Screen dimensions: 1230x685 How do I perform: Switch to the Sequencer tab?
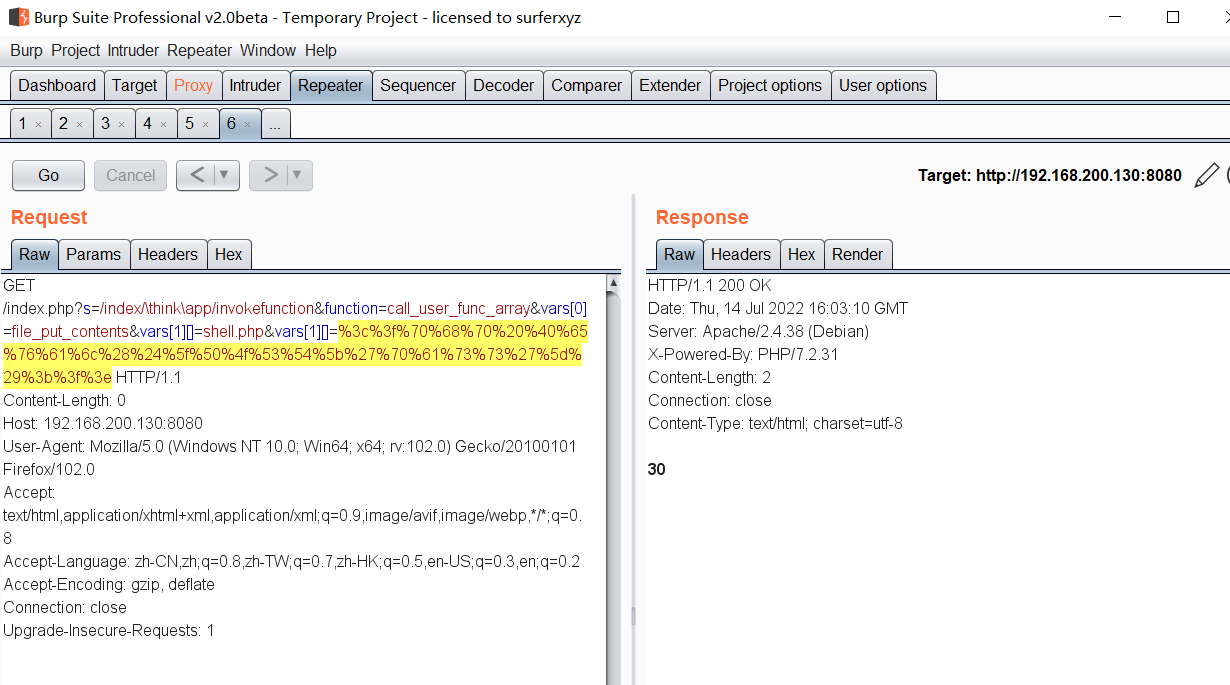(x=418, y=86)
